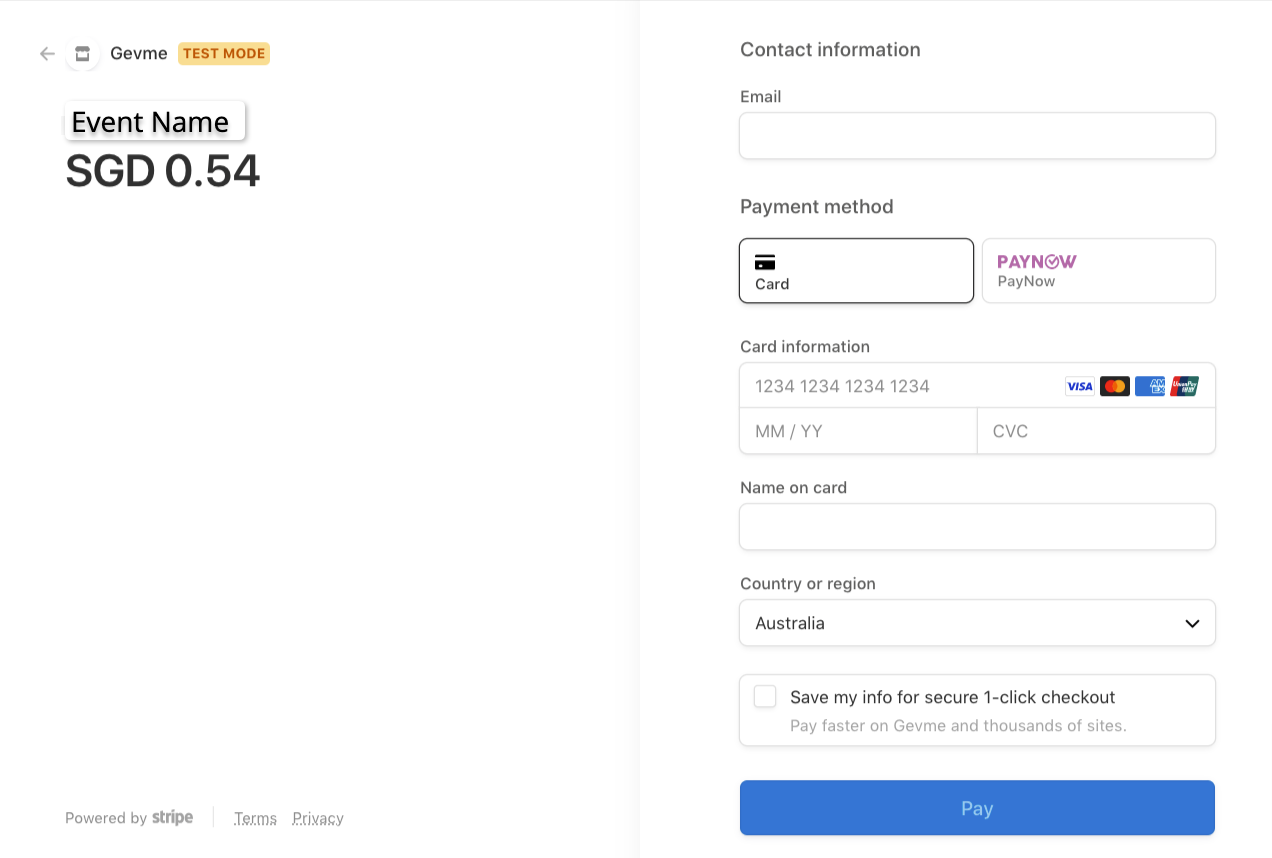The width and height of the screenshot is (1272, 858).
Task: Open the Country or region dropdown
Action: click(977, 622)
